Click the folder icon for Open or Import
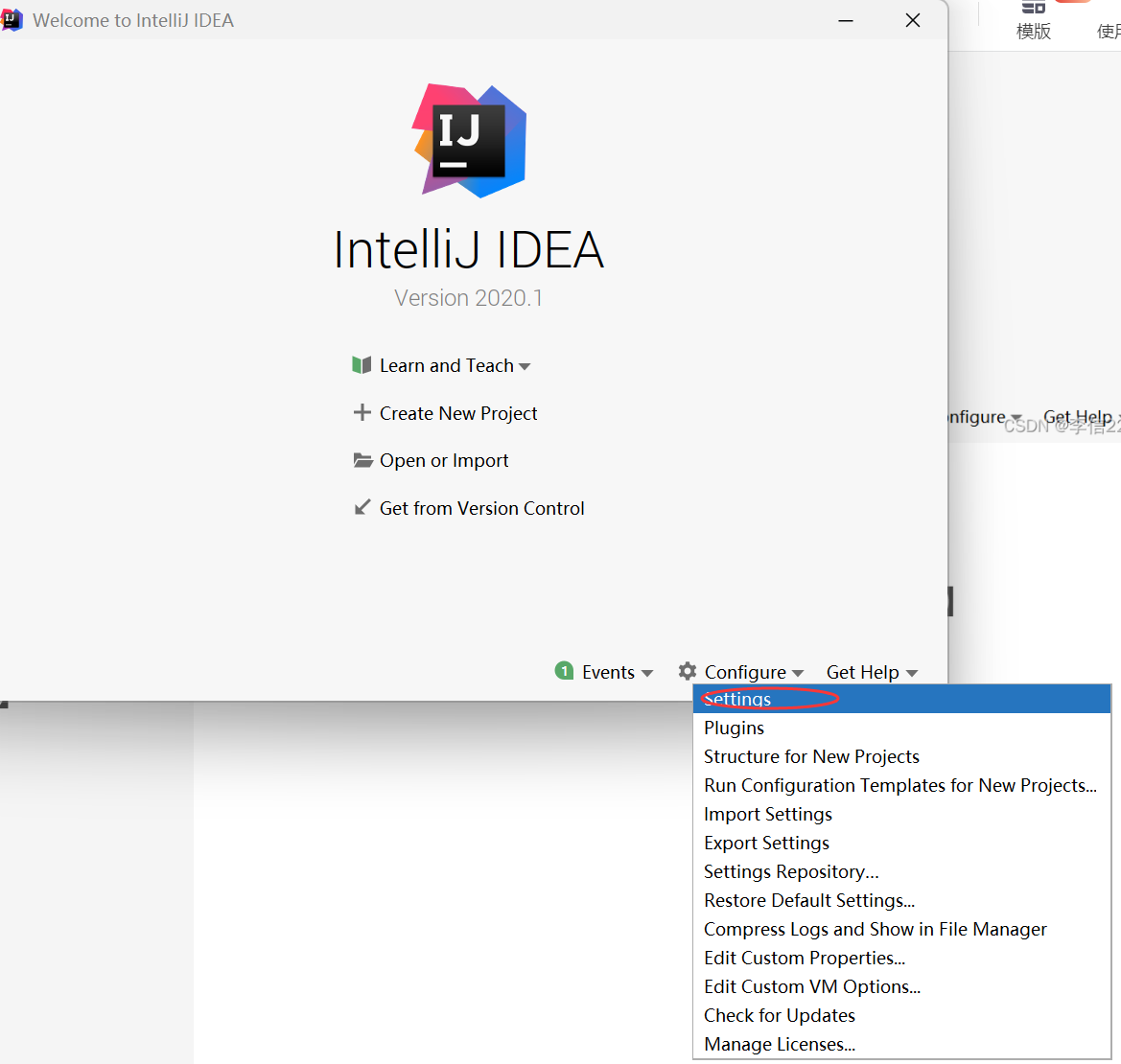 point(362,460)
